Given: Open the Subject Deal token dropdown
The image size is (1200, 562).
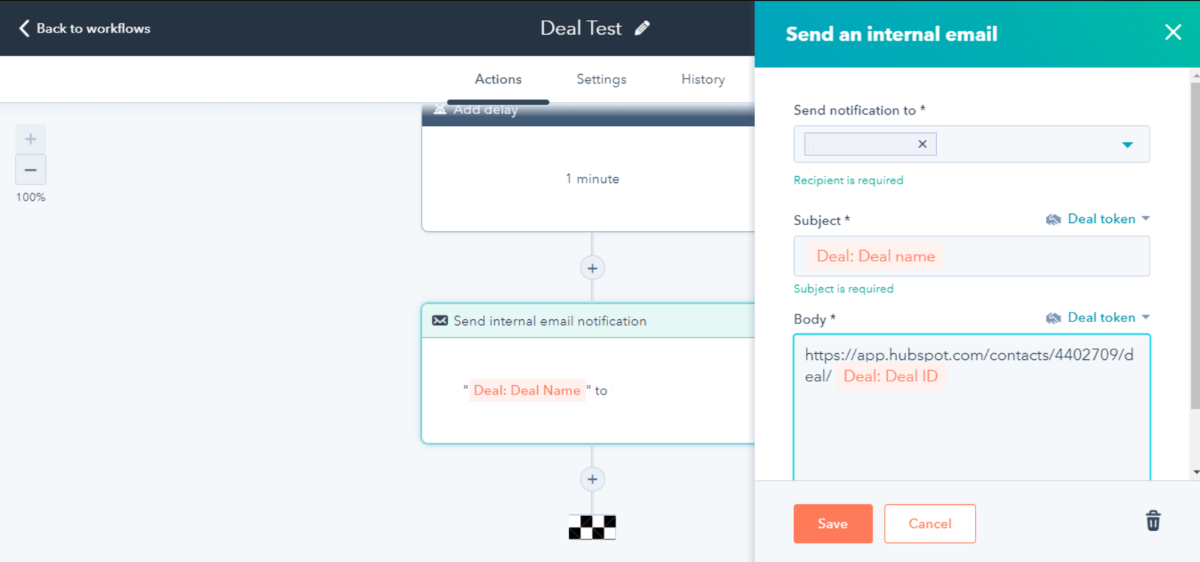Looking at the screenshot, I should coord(1098,219).
